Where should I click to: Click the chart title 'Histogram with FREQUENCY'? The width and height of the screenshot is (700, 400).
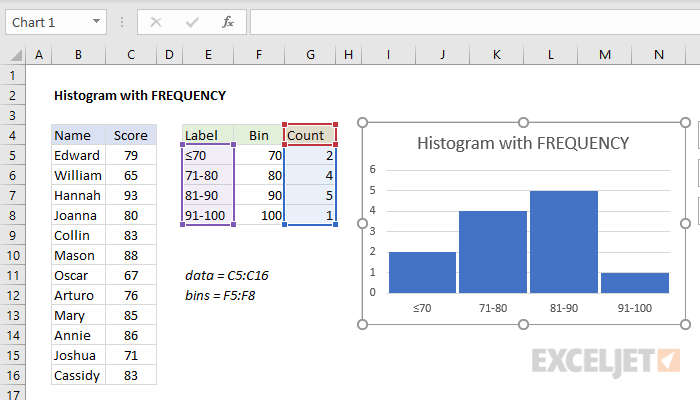(x=523, y=143)
